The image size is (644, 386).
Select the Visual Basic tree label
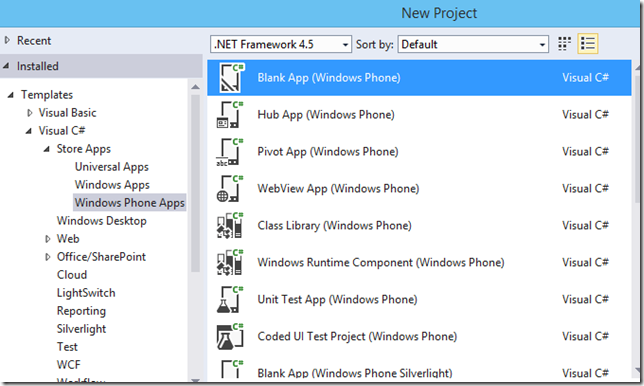pos(67,113)
